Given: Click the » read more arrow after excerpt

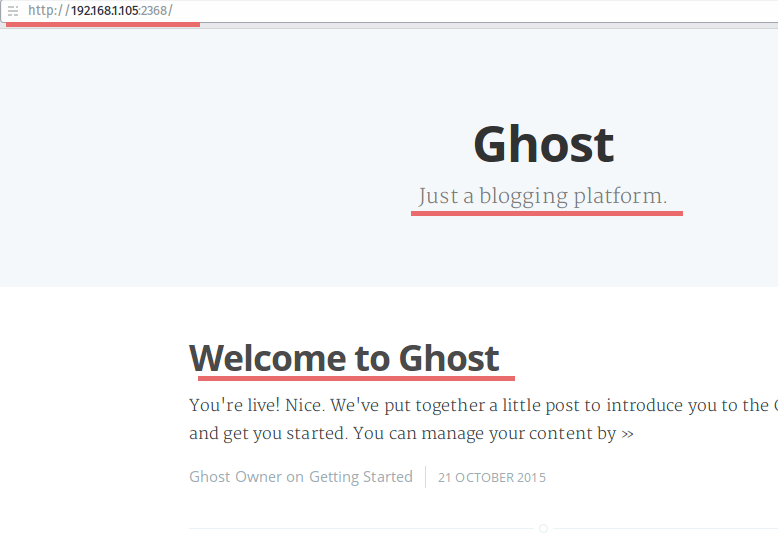Looking at the screenshot, I should coord(627,434).
